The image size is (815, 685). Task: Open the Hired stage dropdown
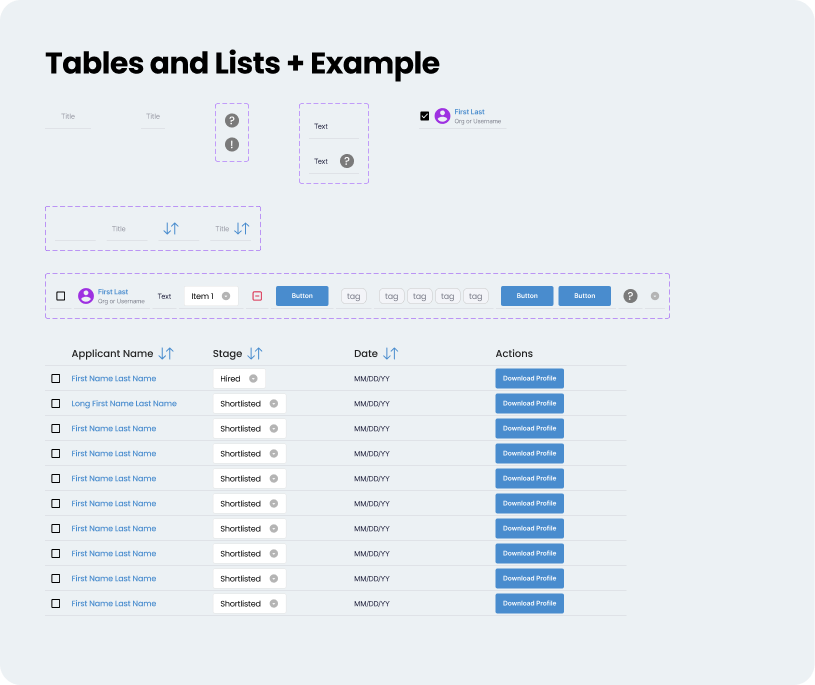[254, 378]
